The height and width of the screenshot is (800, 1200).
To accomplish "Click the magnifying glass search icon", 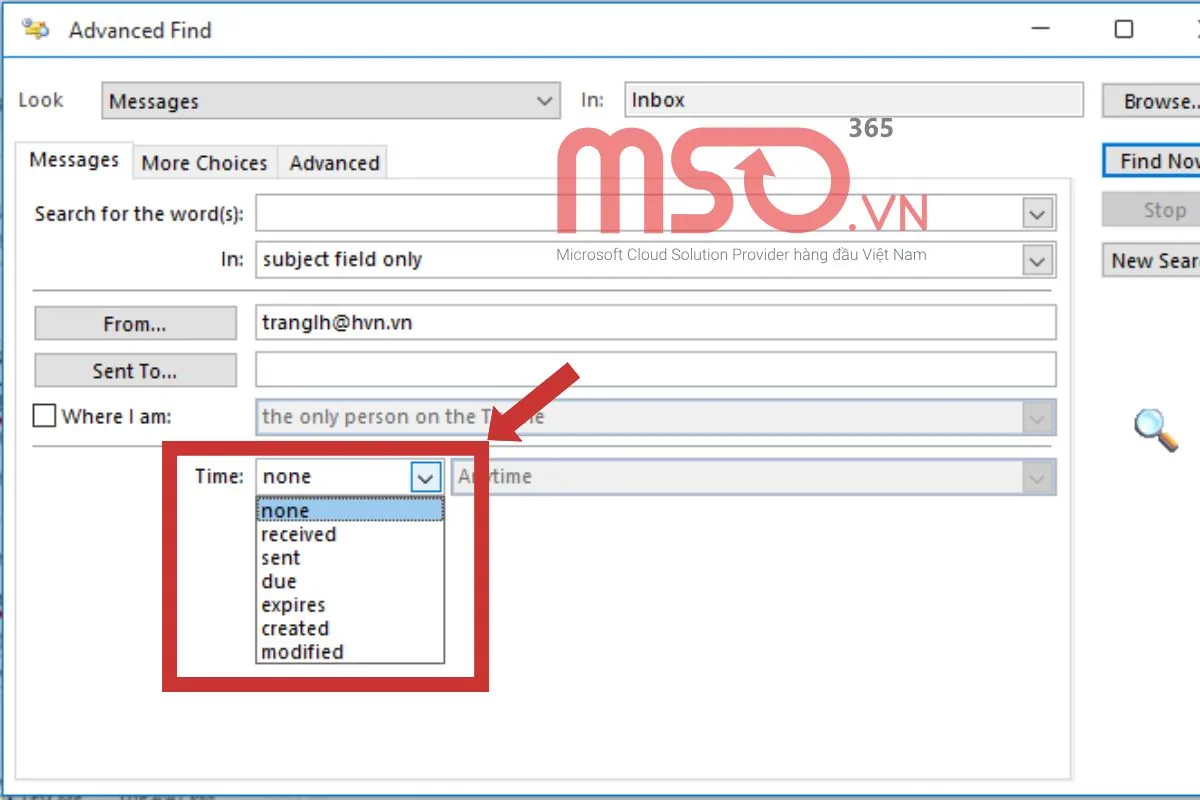I will pyautogui.click(x=1155, y=428).
